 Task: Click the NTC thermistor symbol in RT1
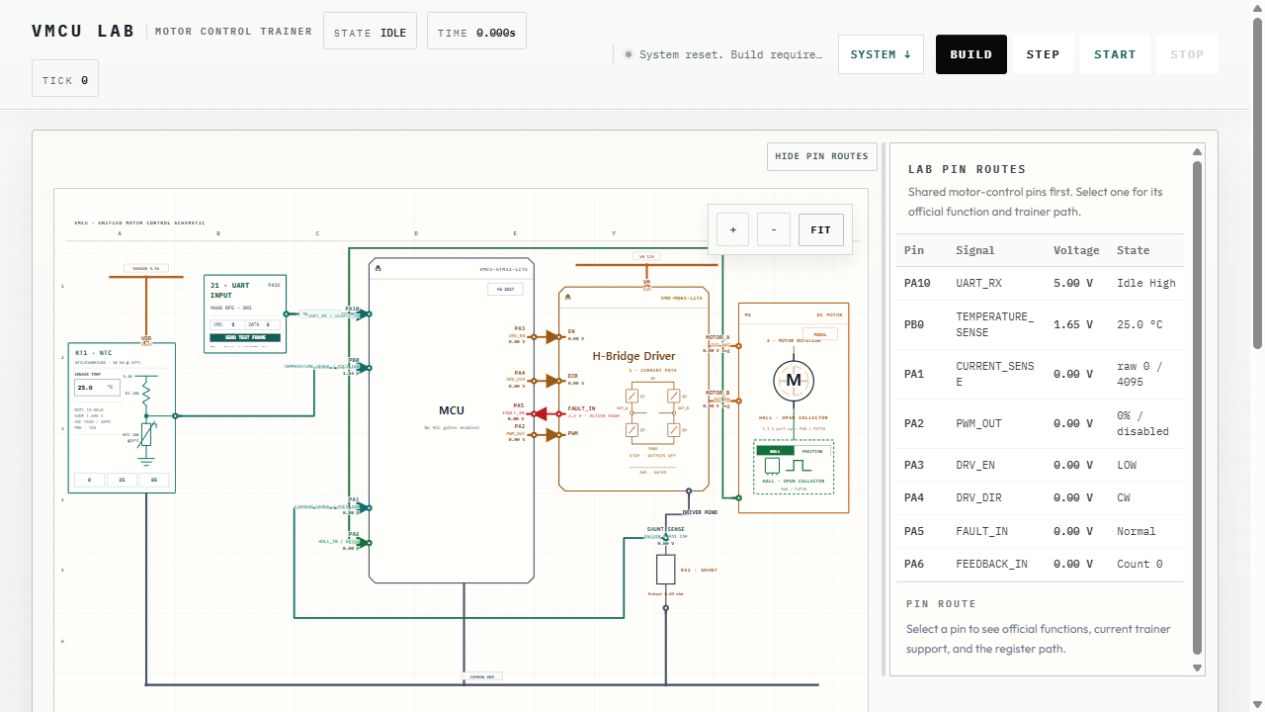(147, 434)
